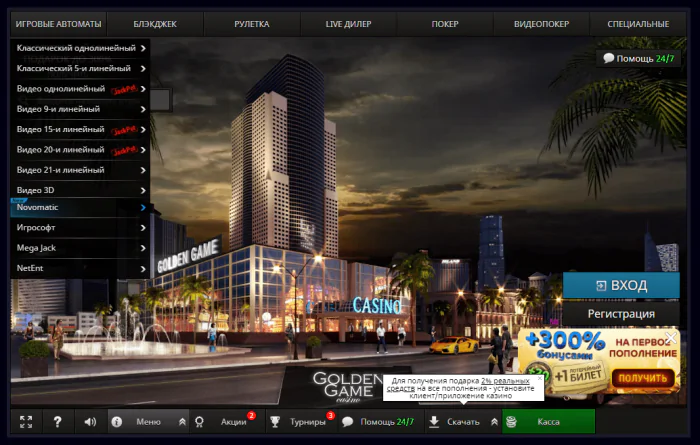Open Акции promotions
The image size is (700, 445).
click(x=233, y=422)
